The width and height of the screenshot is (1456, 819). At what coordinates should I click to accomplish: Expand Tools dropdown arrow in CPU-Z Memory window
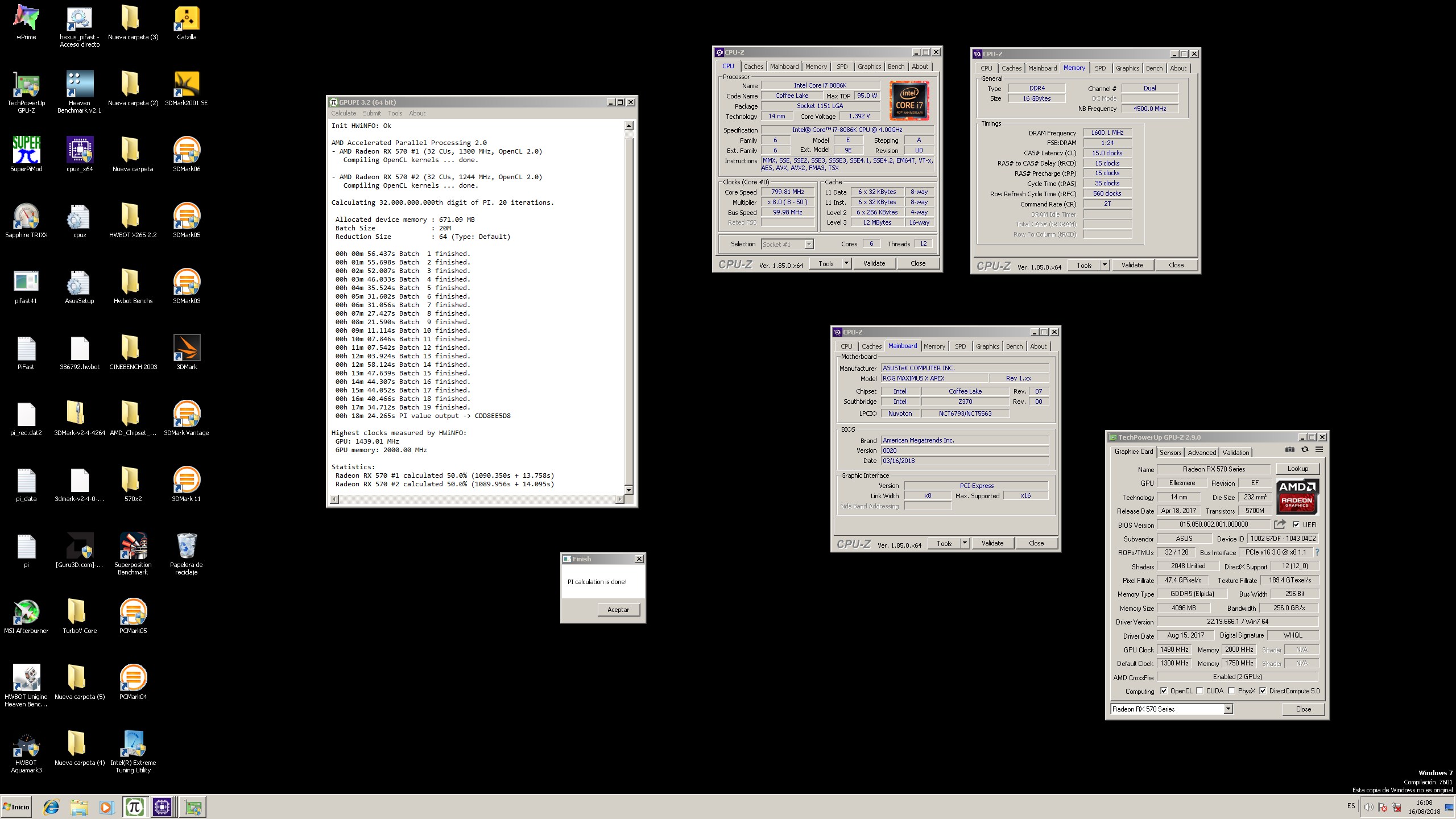(x=1105, y=265)
